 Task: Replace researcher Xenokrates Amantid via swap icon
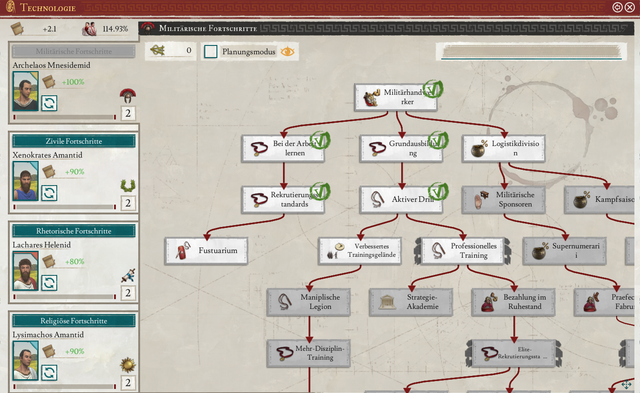coord(49,193)
